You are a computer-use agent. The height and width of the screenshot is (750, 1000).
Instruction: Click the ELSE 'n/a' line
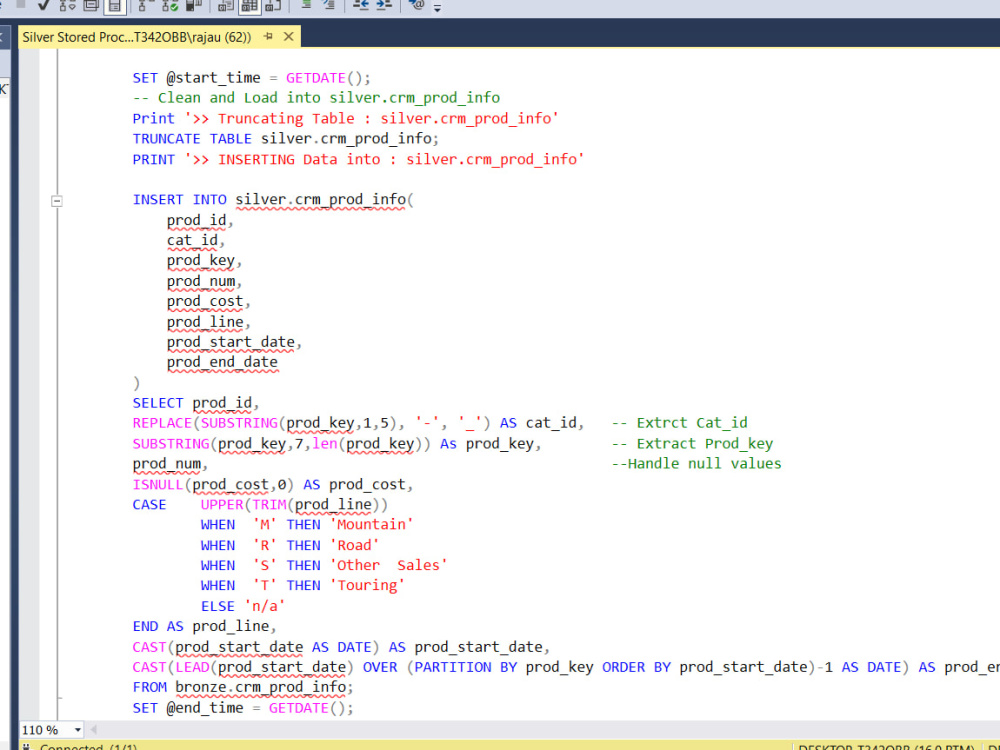(x=243, y=606)
